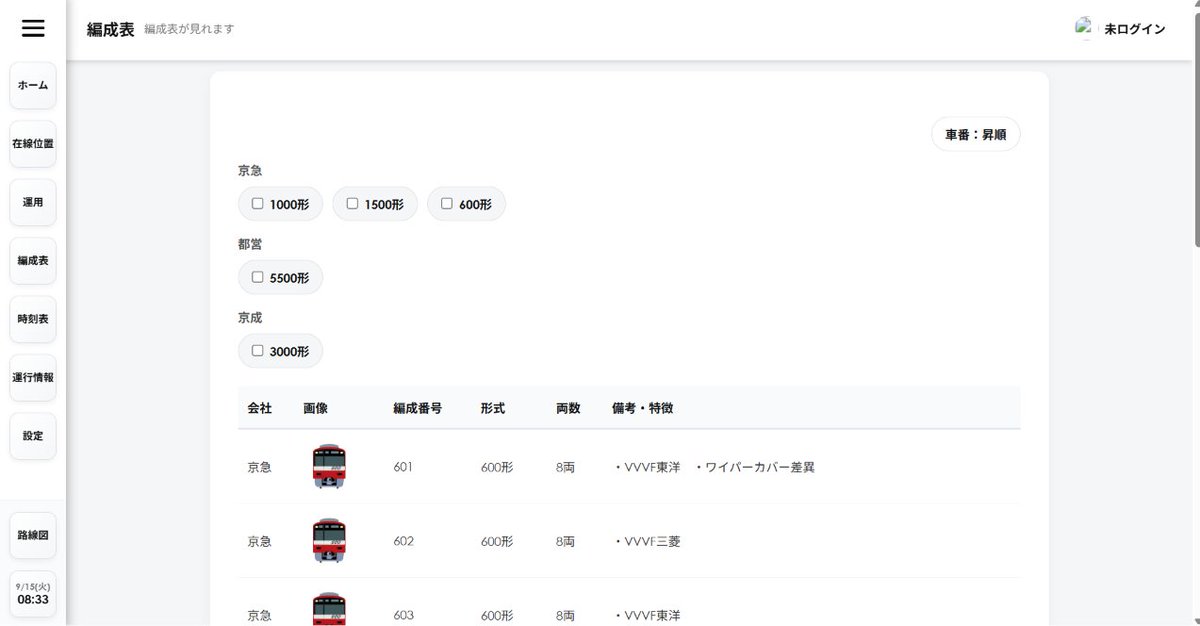Screen dimensions: 1200x626
Task: Click 京急 company cell in row 601
Action: point(260,467)
